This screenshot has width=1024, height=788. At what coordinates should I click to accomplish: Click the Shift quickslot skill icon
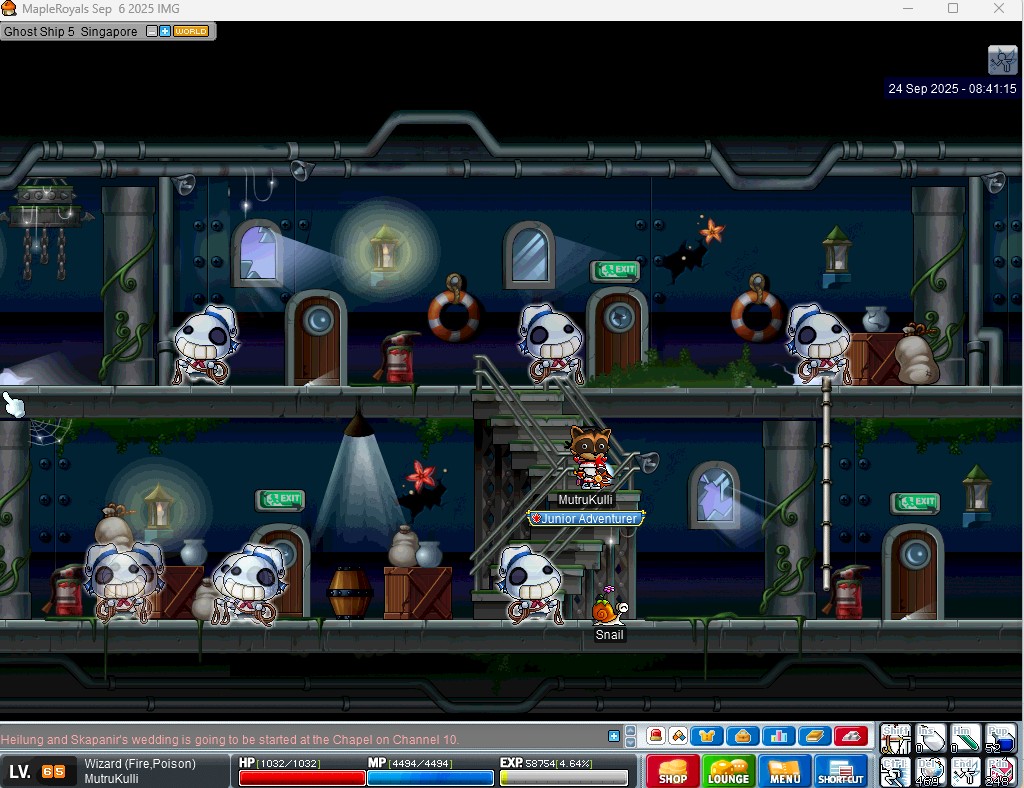tap(896, 738)
